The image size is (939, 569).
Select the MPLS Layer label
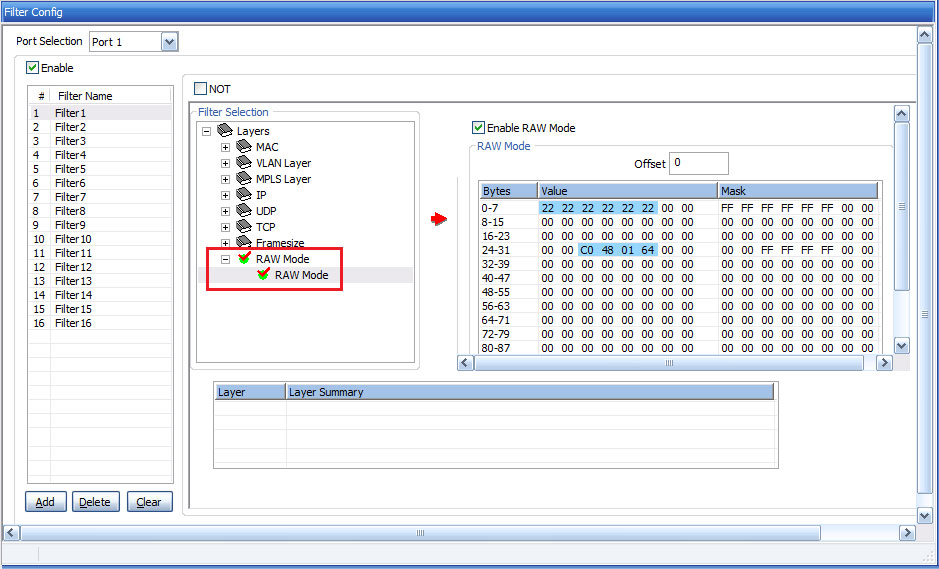tap(283, 178)
